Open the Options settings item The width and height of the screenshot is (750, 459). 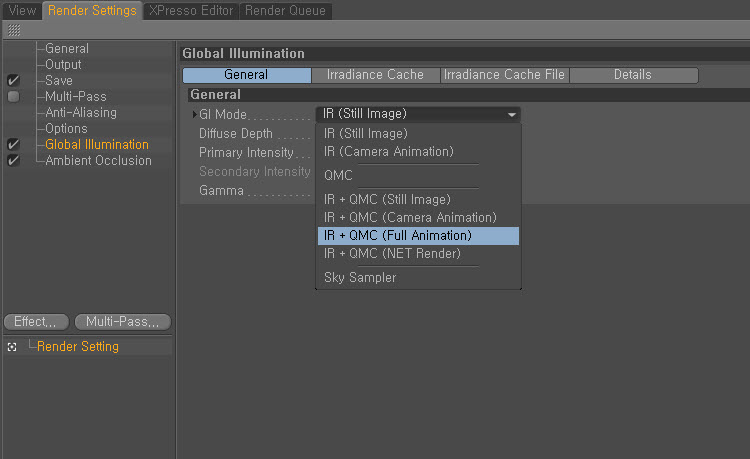click(66, 129)
